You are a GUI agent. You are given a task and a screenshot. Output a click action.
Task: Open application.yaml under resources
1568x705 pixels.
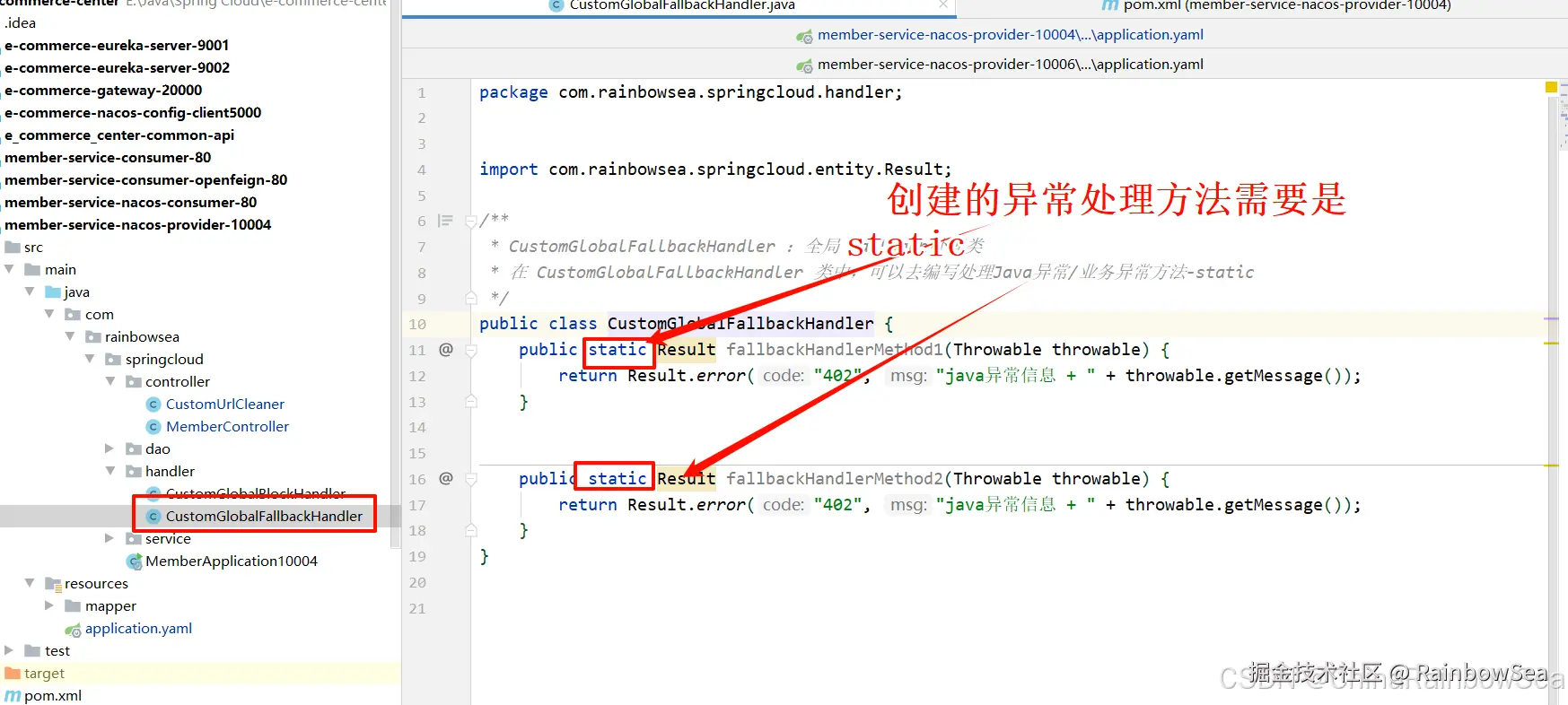click(138, 629)
